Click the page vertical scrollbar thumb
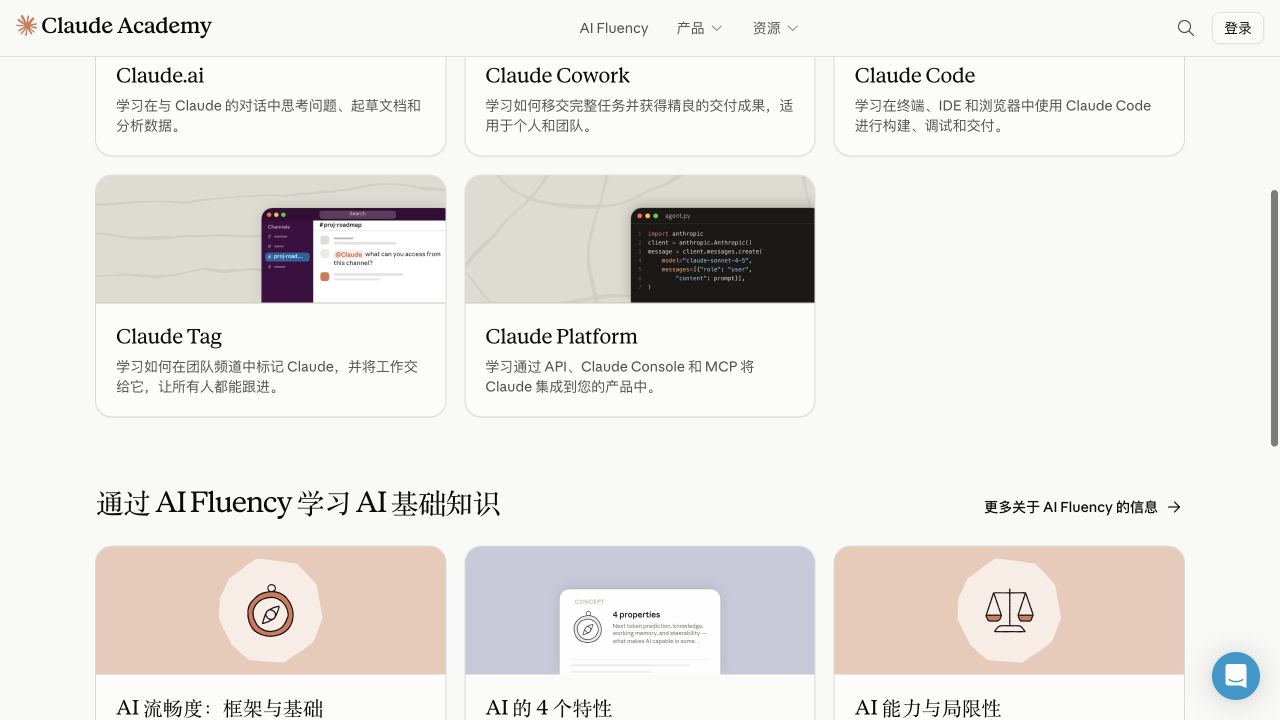Image resolution: width=1280 pixels, height=720 pixels. pos(1274,318)
